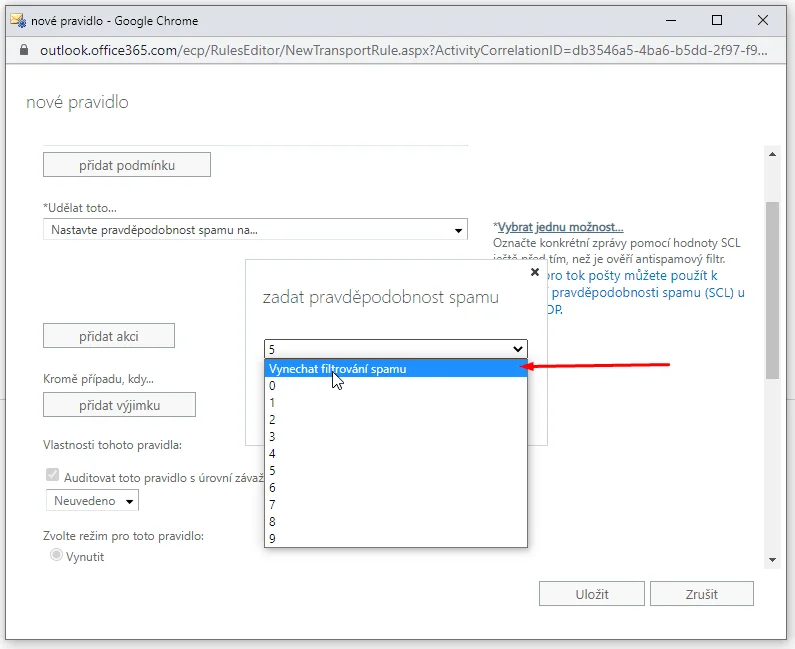Click the přidat akci button
This screenshot has width=795, height=649.
click(x=109, y=336)
